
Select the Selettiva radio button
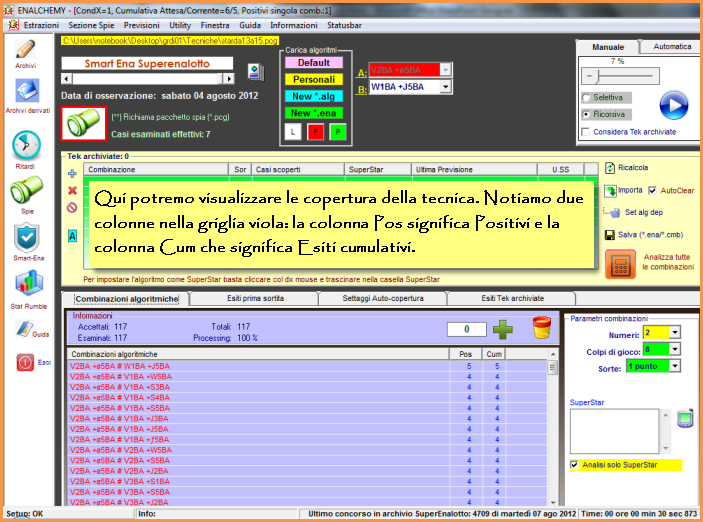coord(586,97)
